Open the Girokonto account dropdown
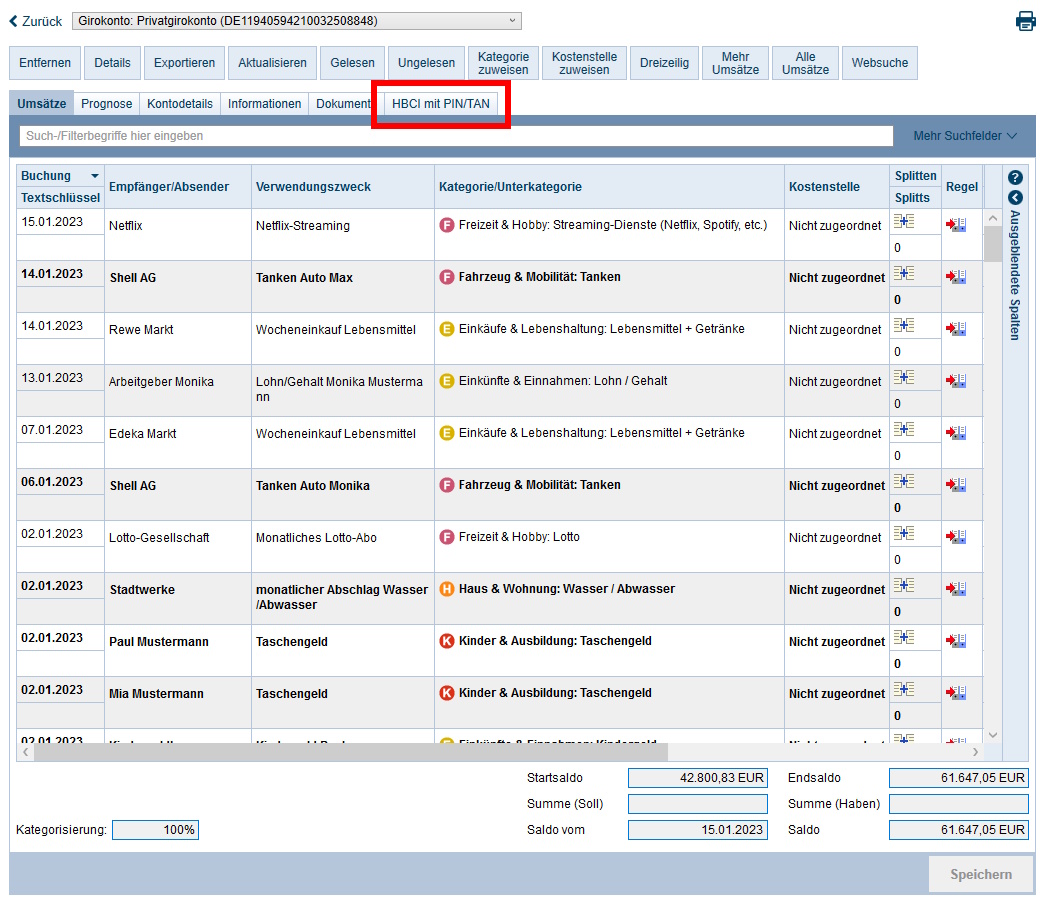Image resolution: width=1045 pixels, height=901 pixels. tap(297, 21)
